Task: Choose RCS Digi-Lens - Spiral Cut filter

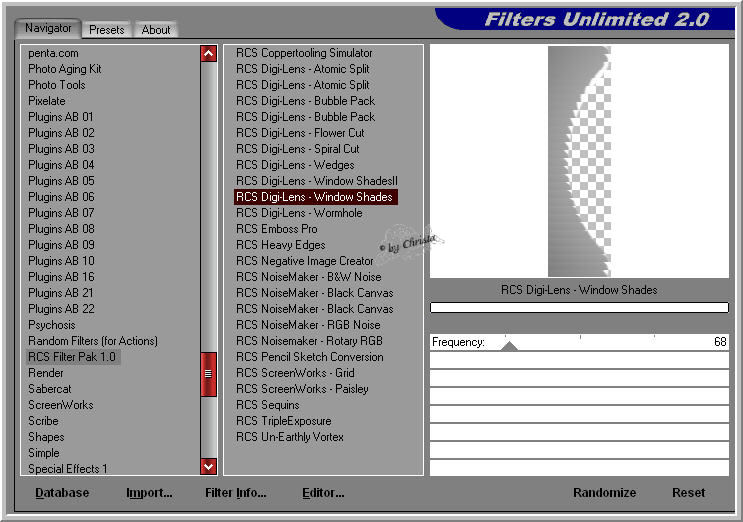Action: click(298, 149)
